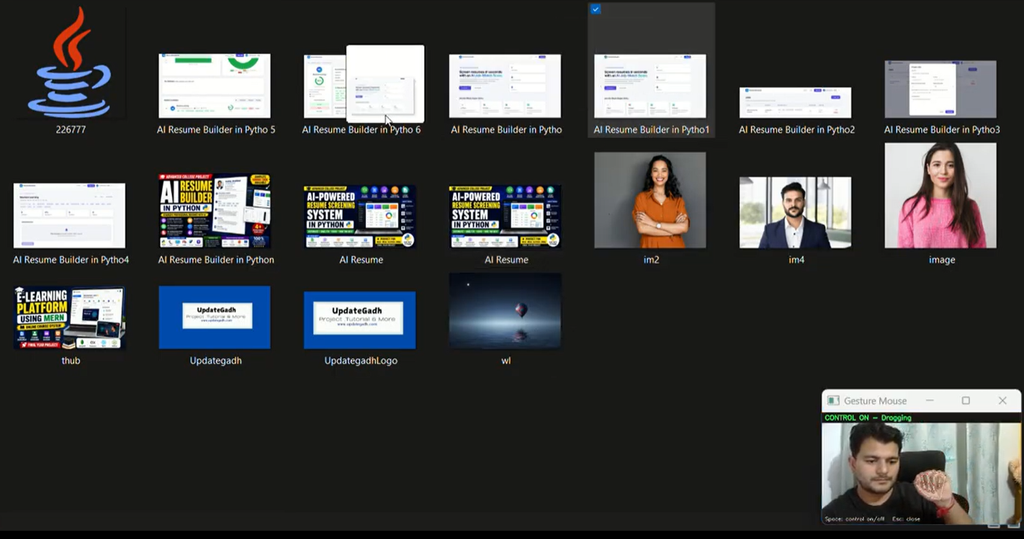This screenshot has height=539, width=1024.
Task: Click the CONTROL ON – Dragging status text
Action: (868, 417)
